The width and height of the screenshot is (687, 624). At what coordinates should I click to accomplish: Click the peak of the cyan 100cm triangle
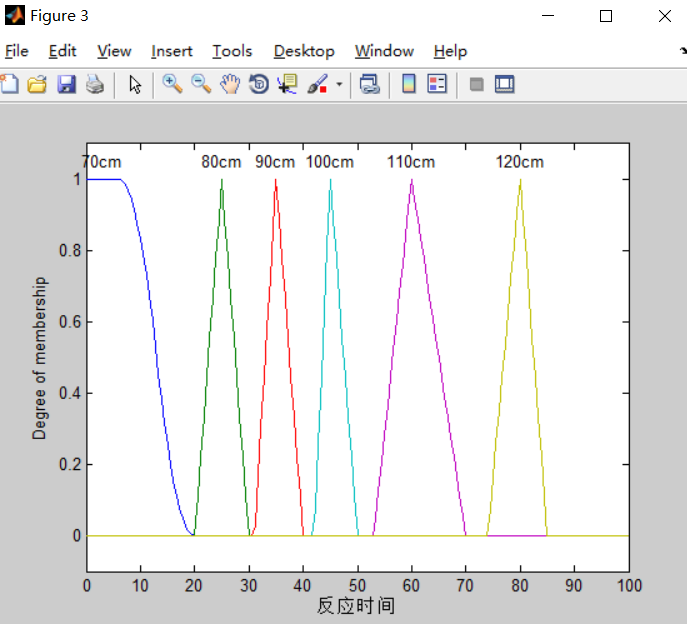[331, 180]
